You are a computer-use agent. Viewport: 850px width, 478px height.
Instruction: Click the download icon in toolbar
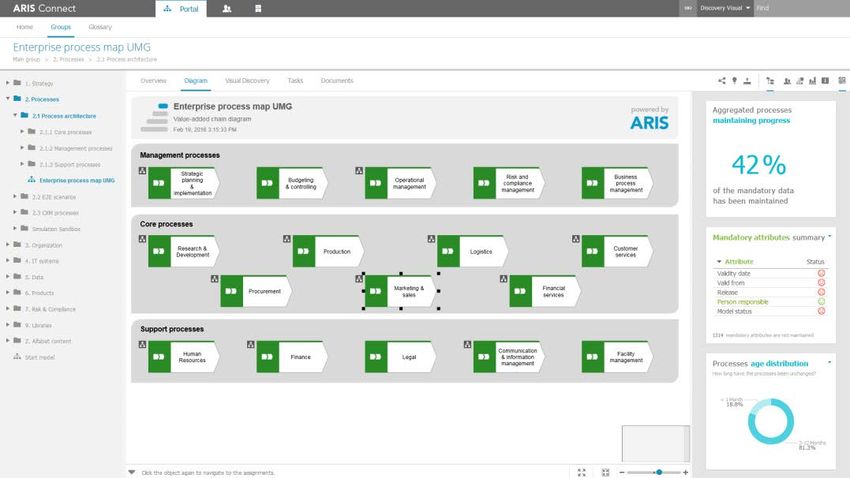tap(747, 81)
